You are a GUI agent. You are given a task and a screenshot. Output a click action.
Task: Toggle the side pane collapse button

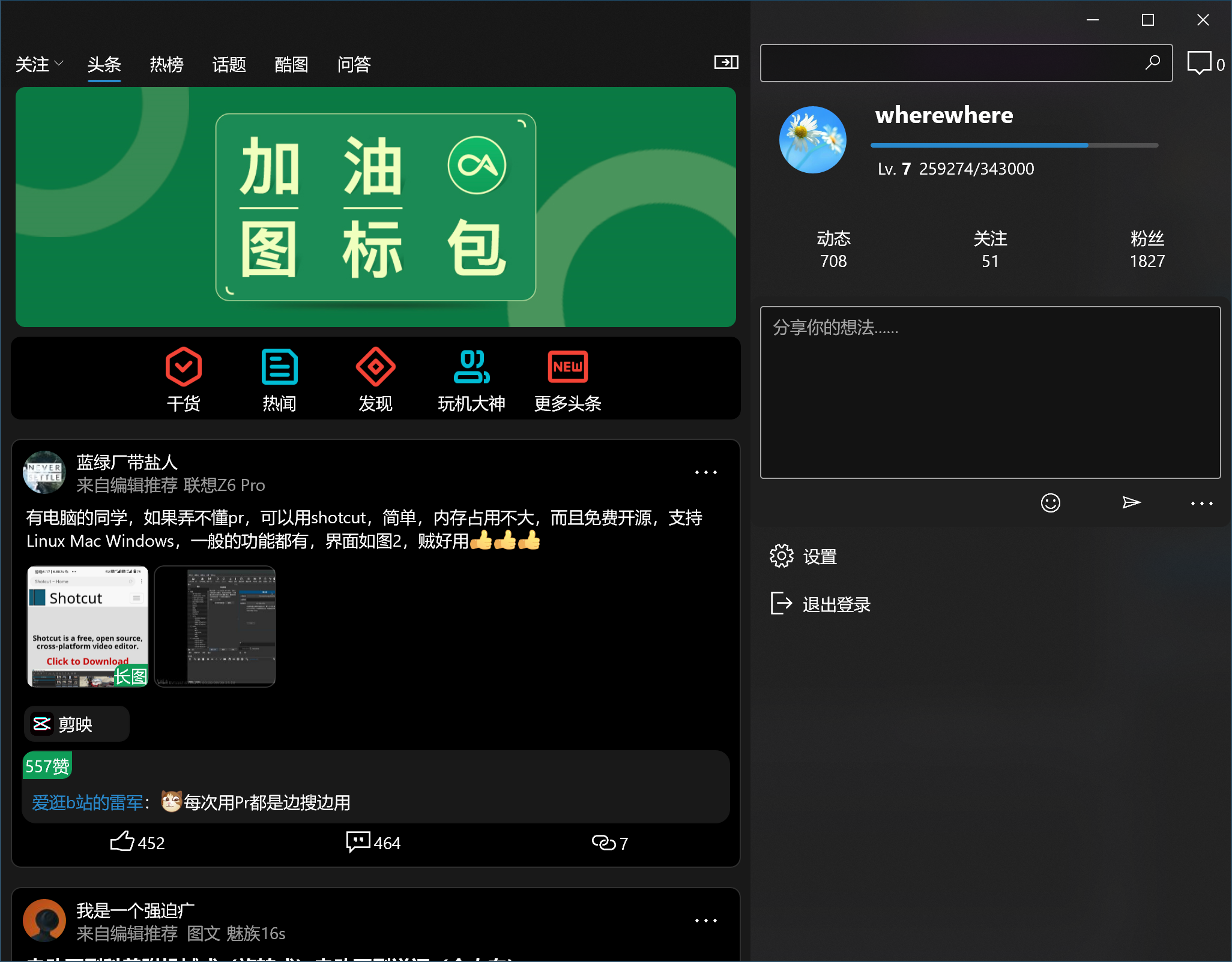pos(726,62)
